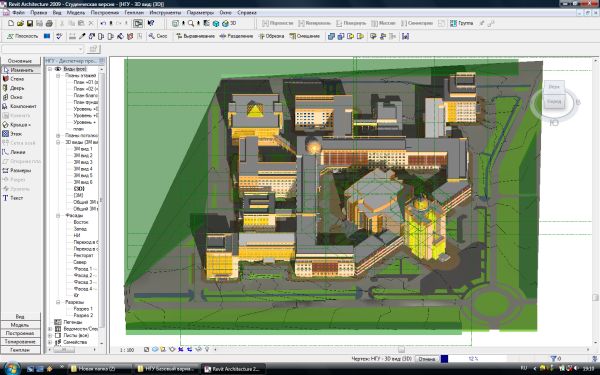
Task: Click the print icon in toolbar
Action: pos(49,23)
